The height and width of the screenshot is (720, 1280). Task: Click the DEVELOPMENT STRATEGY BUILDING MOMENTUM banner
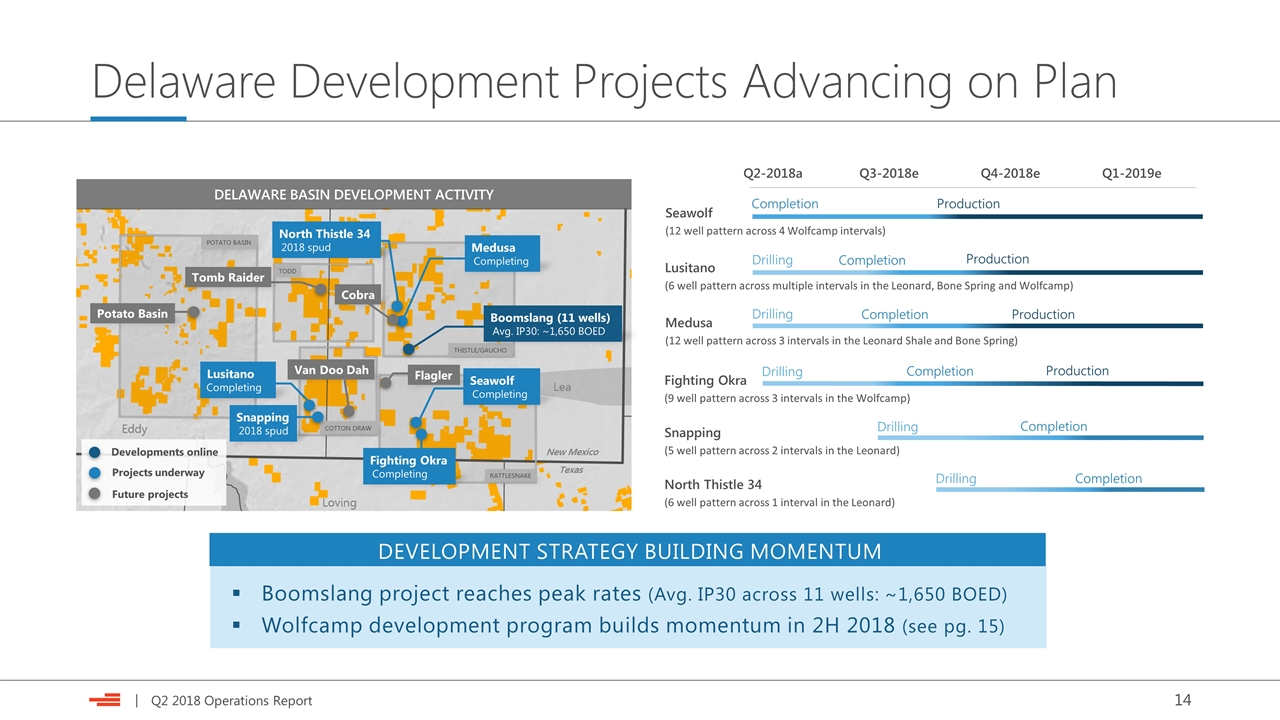tap(627, 551)
